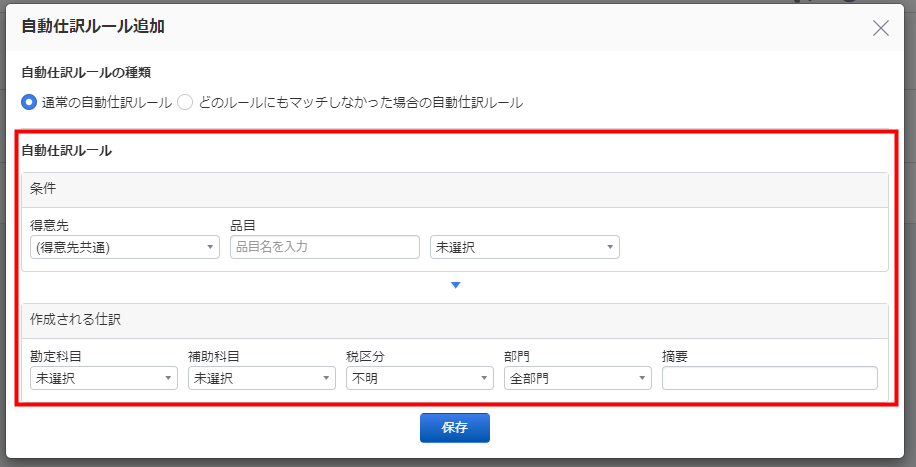Click the arrow of 不明 select box
The image size is (916, 467).
click(484, 378)
